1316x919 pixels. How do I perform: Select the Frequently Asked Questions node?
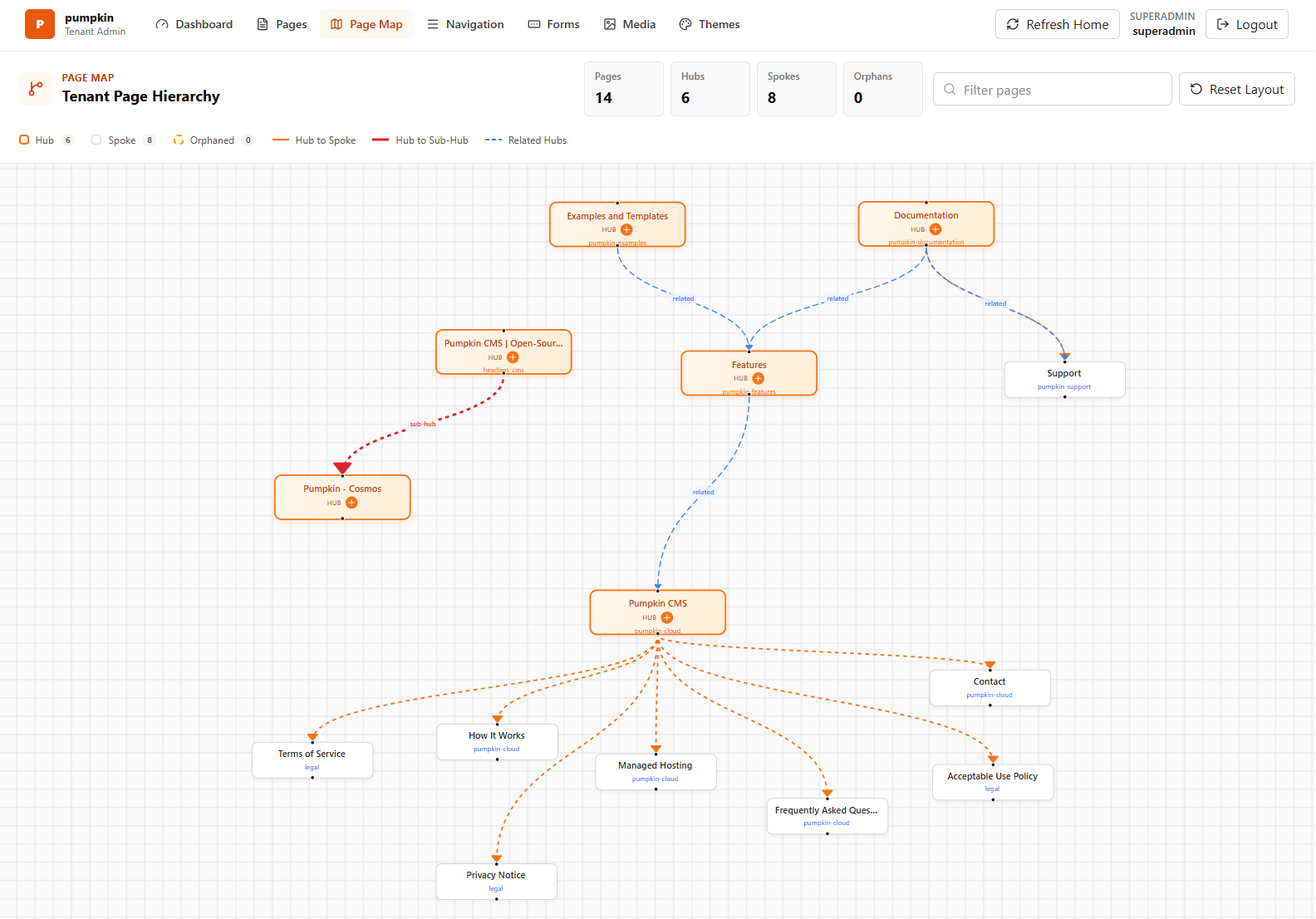click(827, 816)
